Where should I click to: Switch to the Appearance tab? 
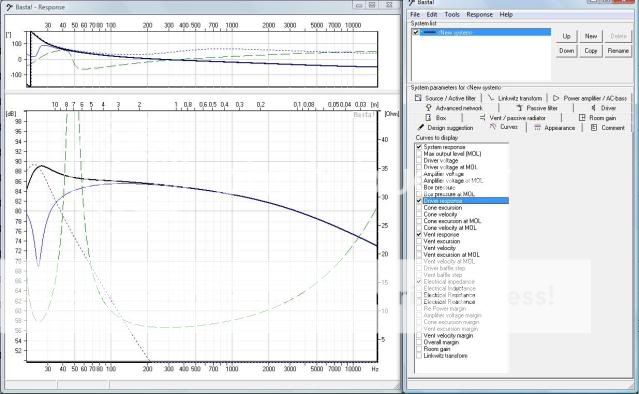[x=555, y=128]
